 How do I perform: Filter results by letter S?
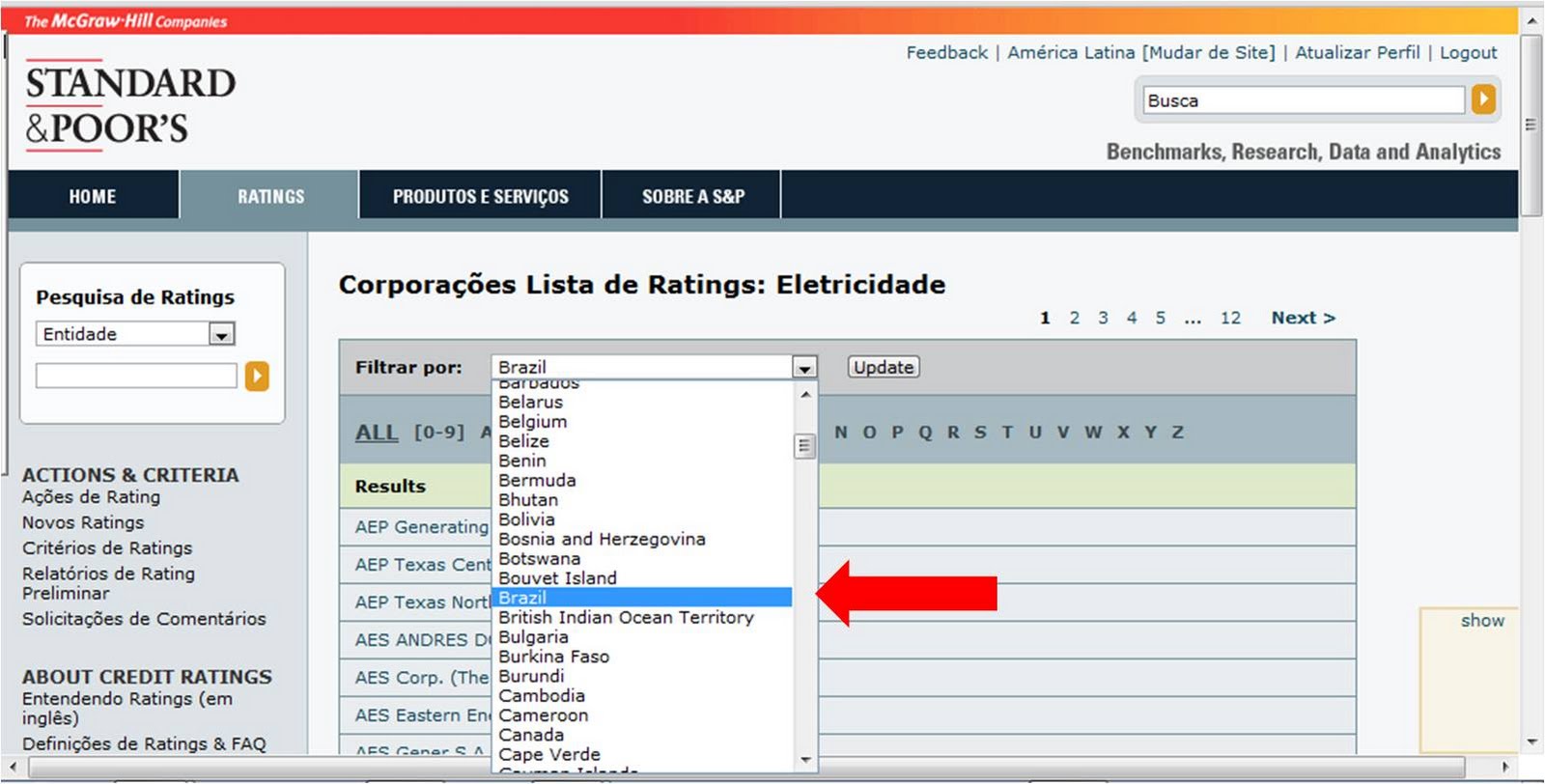[x=980, y=433]
